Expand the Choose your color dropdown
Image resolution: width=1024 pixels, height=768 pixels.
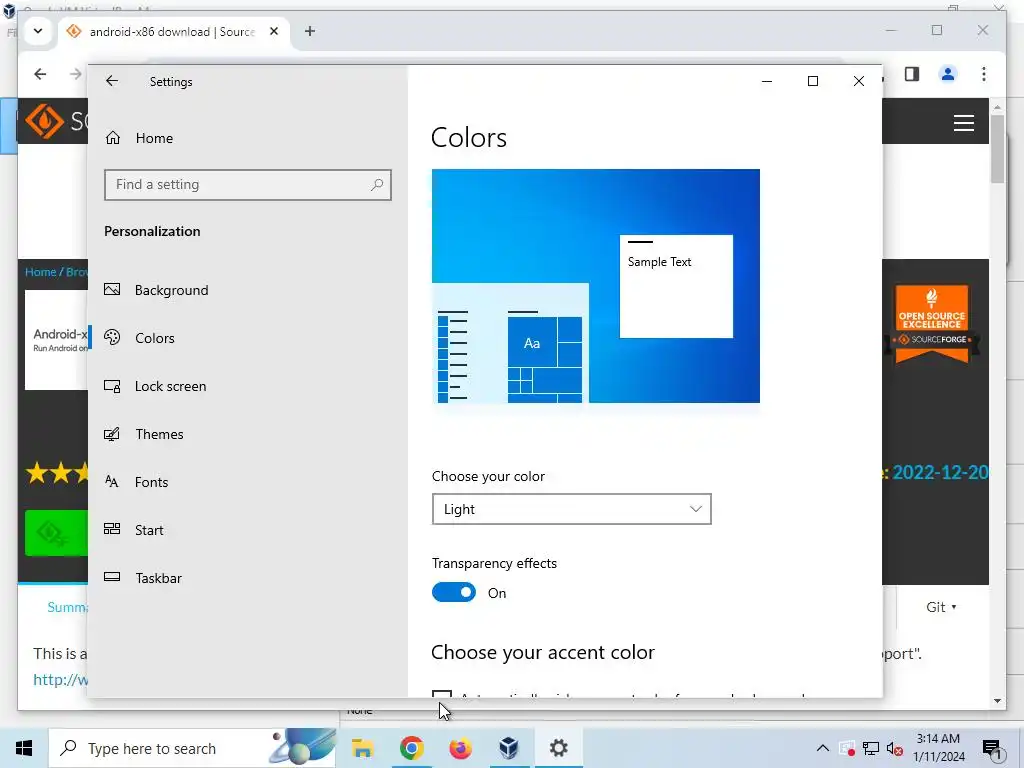(x=571, y=509)
